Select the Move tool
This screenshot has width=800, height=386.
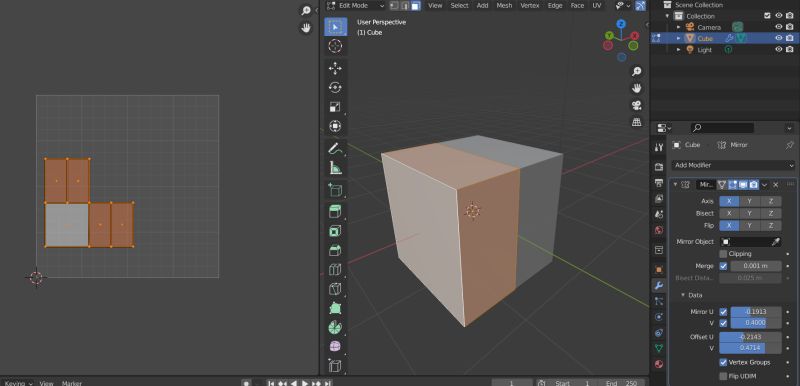[335, 68]
